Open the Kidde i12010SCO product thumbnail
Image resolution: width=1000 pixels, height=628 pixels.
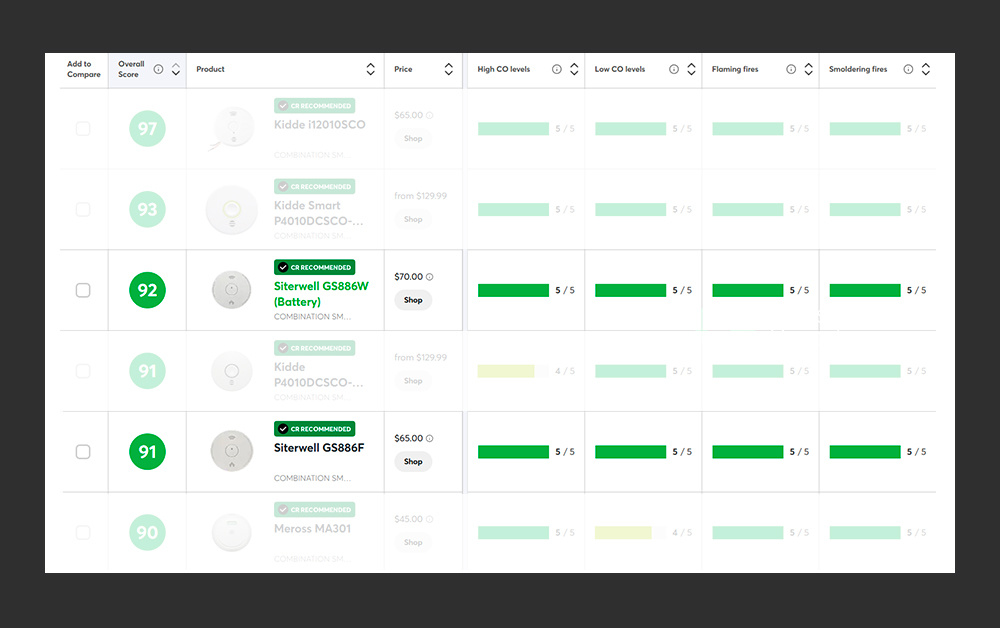tap(231, 128)
